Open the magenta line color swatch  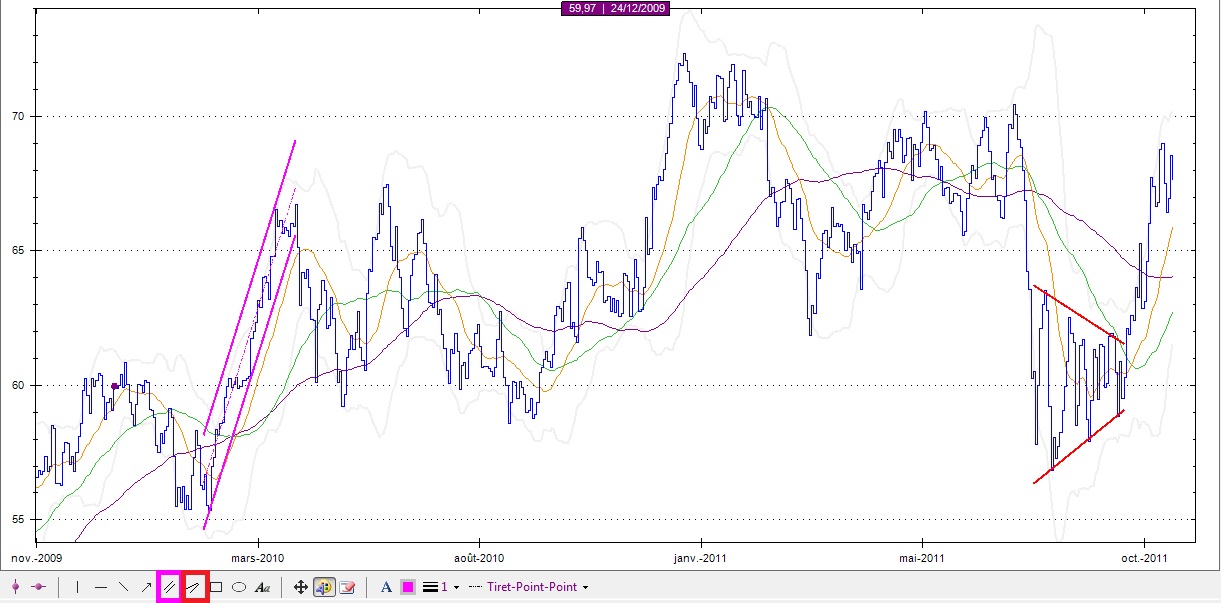click(408, 587)
